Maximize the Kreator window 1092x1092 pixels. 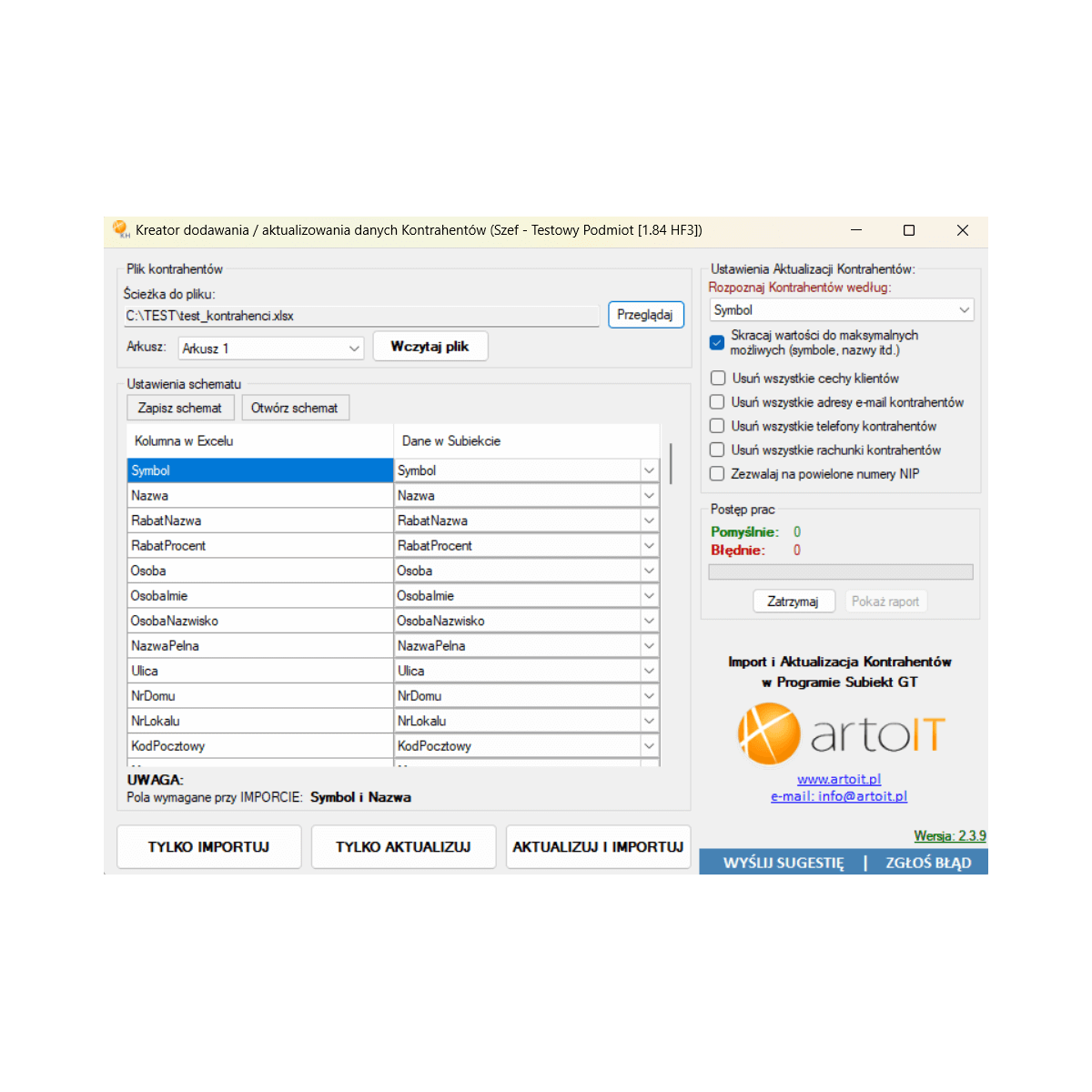click(908, 230)
